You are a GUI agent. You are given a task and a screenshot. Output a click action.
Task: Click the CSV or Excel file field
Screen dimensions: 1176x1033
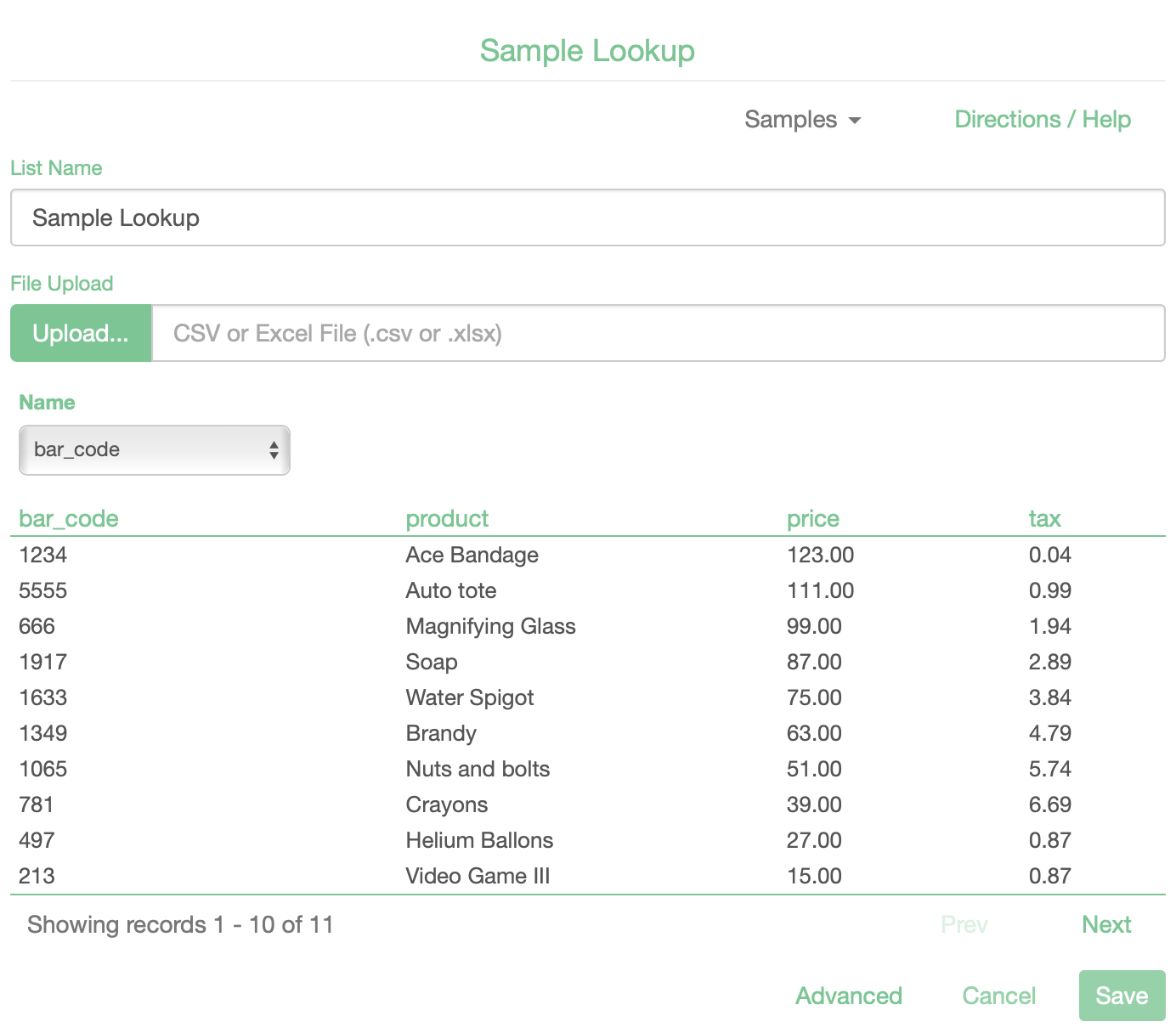click(657, 334)
